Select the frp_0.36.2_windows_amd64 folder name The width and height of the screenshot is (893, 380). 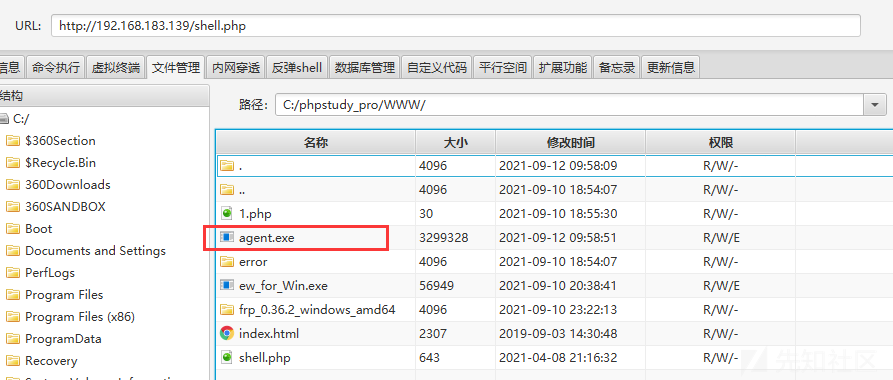click(317, 310)
